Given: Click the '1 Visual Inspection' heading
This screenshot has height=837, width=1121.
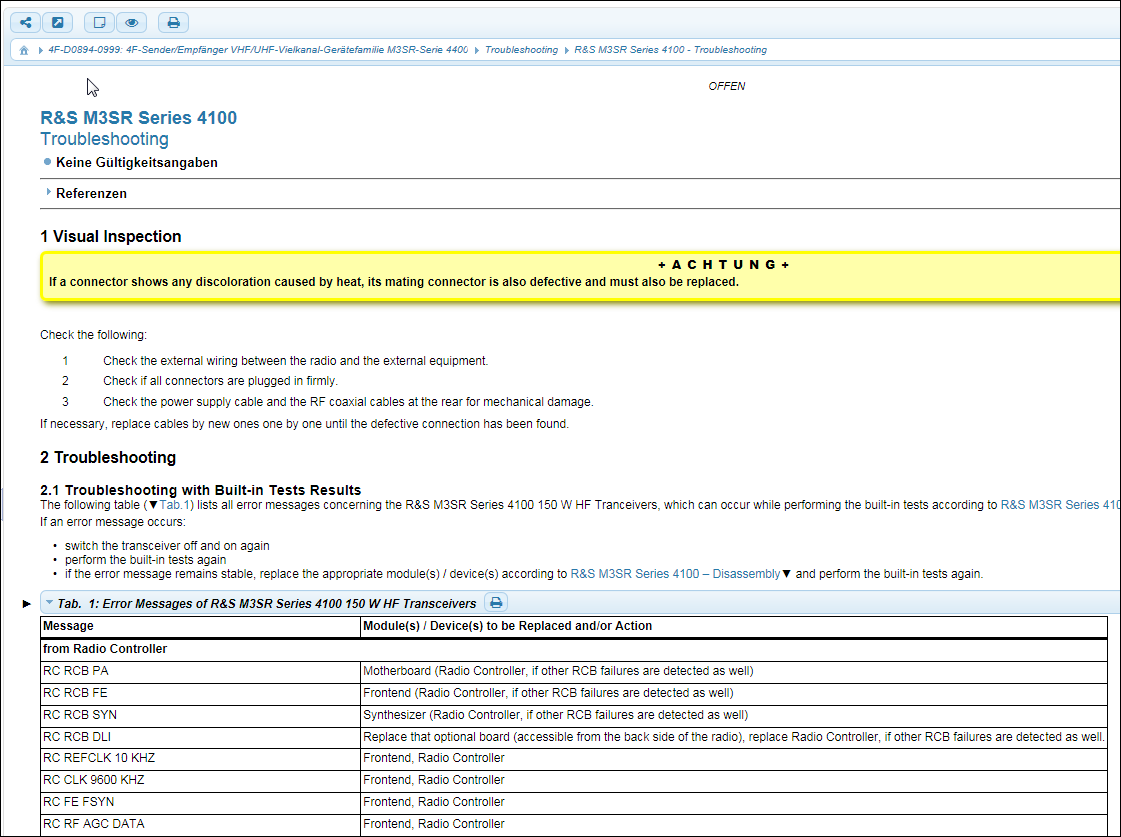Looking at the screenshot, I should pos(111,237).
